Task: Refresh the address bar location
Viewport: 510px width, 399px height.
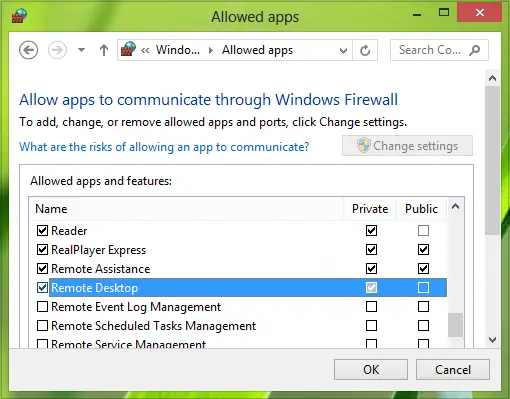Action: (365, 50)
